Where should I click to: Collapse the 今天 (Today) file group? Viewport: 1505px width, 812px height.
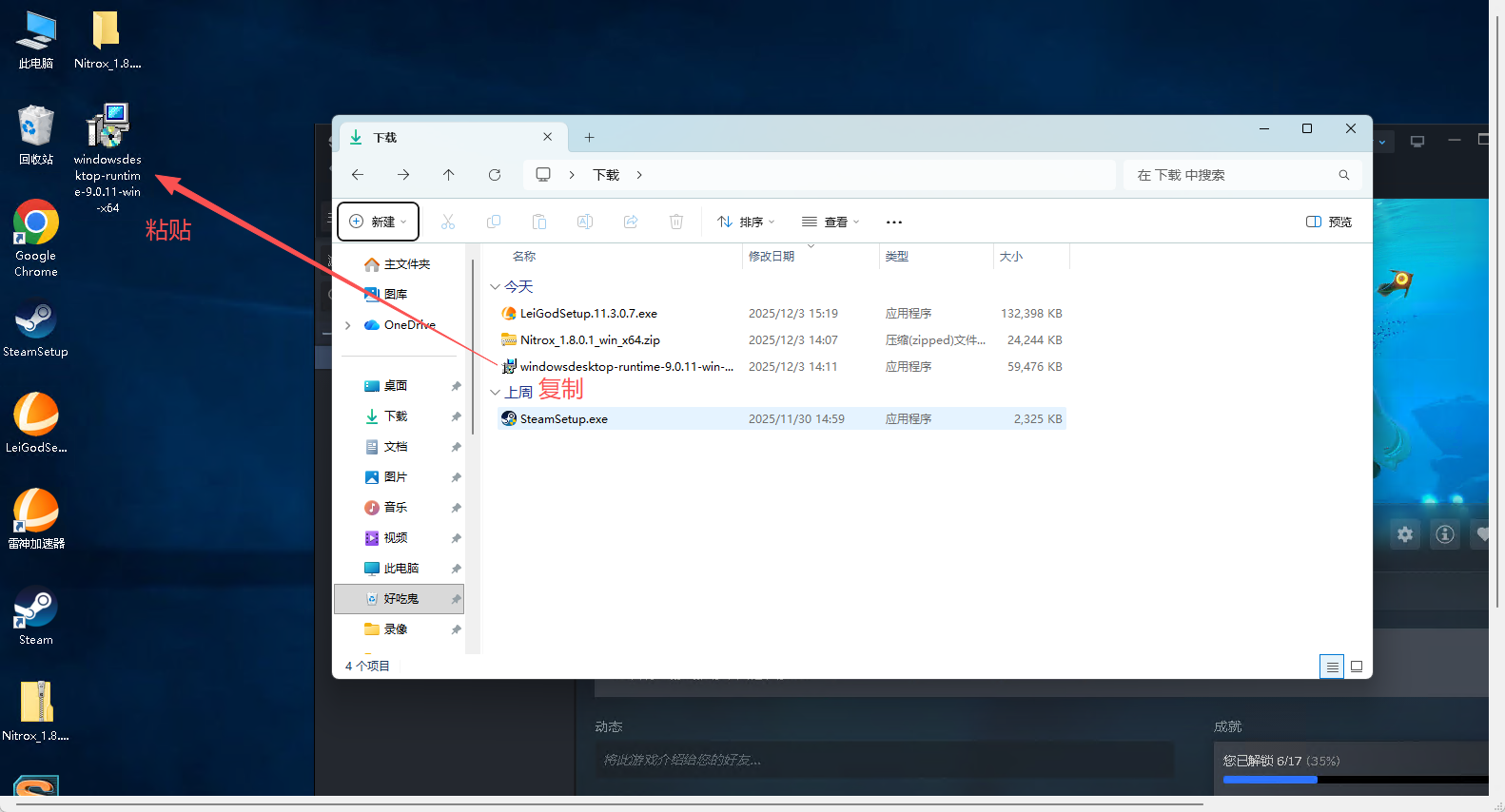[x=495, y=286]
